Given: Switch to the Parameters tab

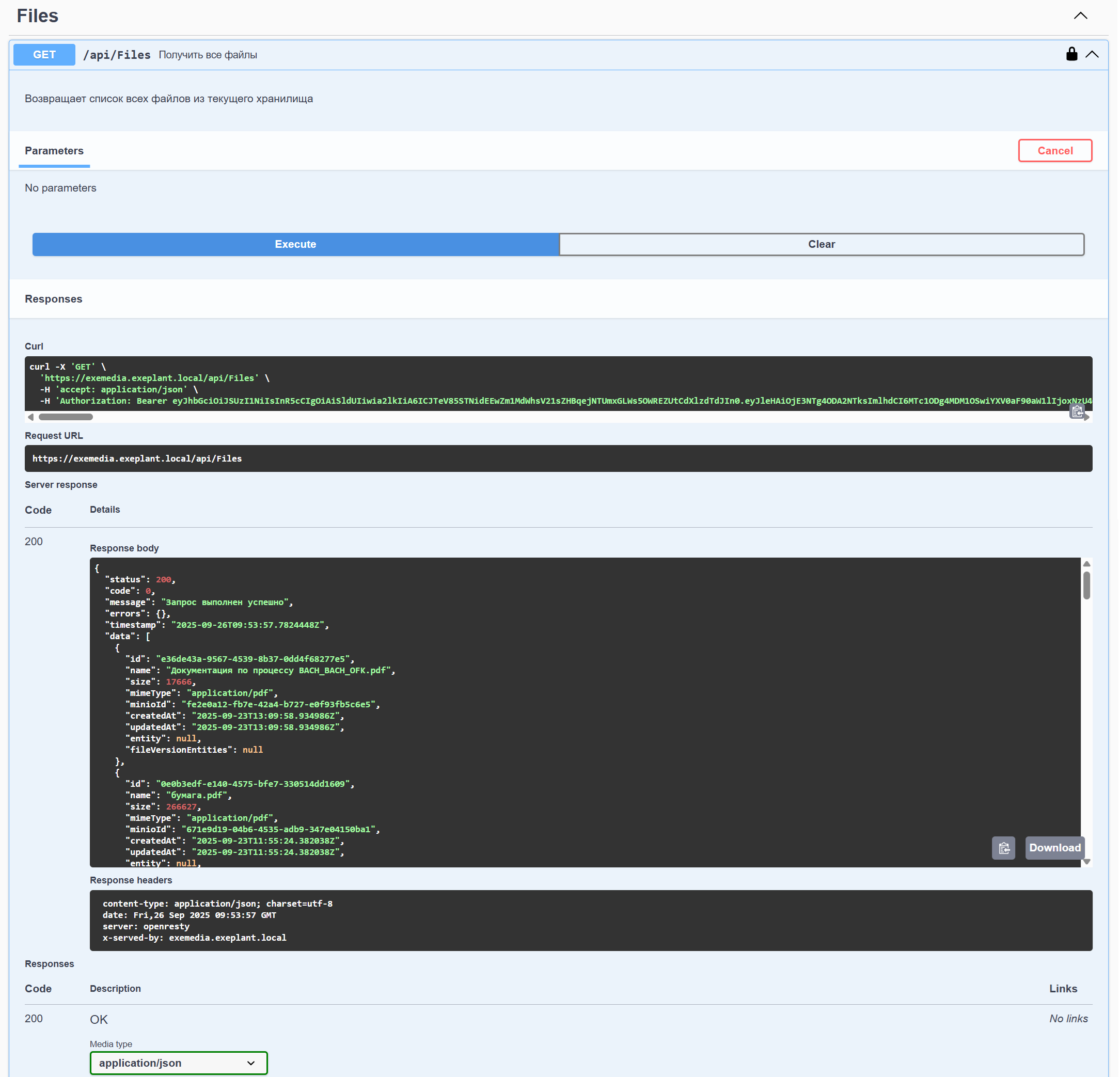Looking at the screenshot, I should 54,151.
